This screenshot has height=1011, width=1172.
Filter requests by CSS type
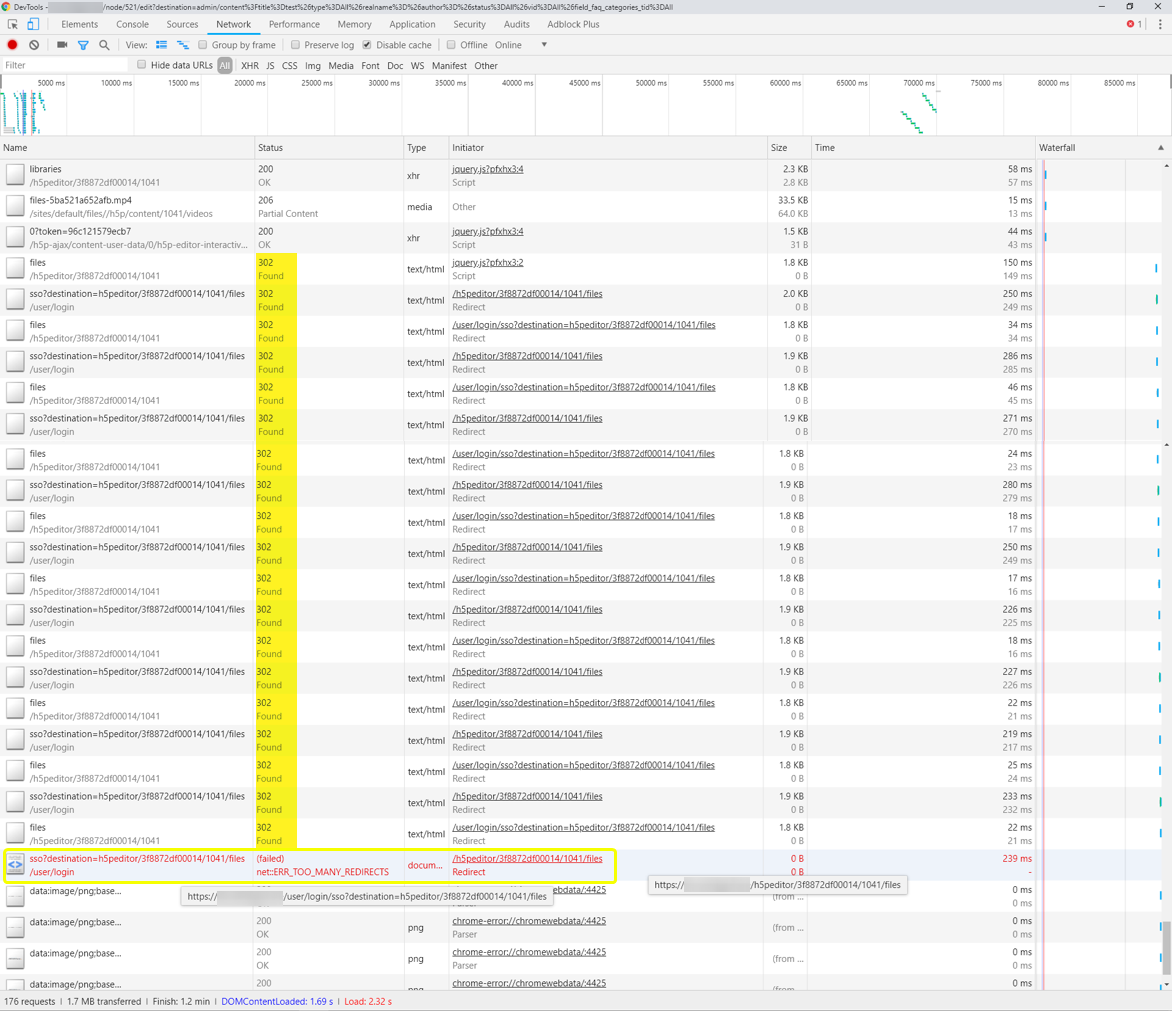[289, 66]
